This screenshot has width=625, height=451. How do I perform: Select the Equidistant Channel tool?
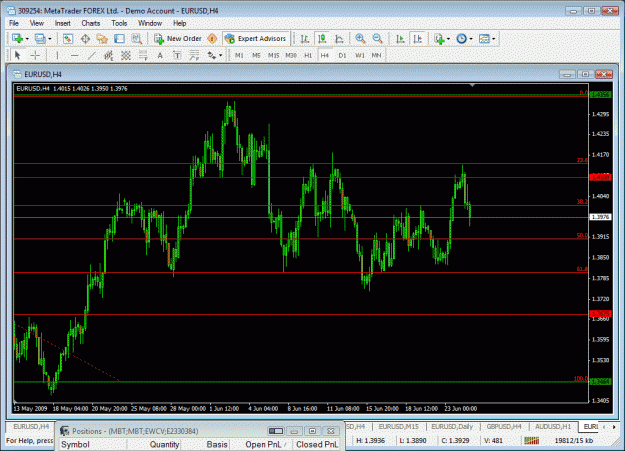pyautogui.click(x=108, y=55)
